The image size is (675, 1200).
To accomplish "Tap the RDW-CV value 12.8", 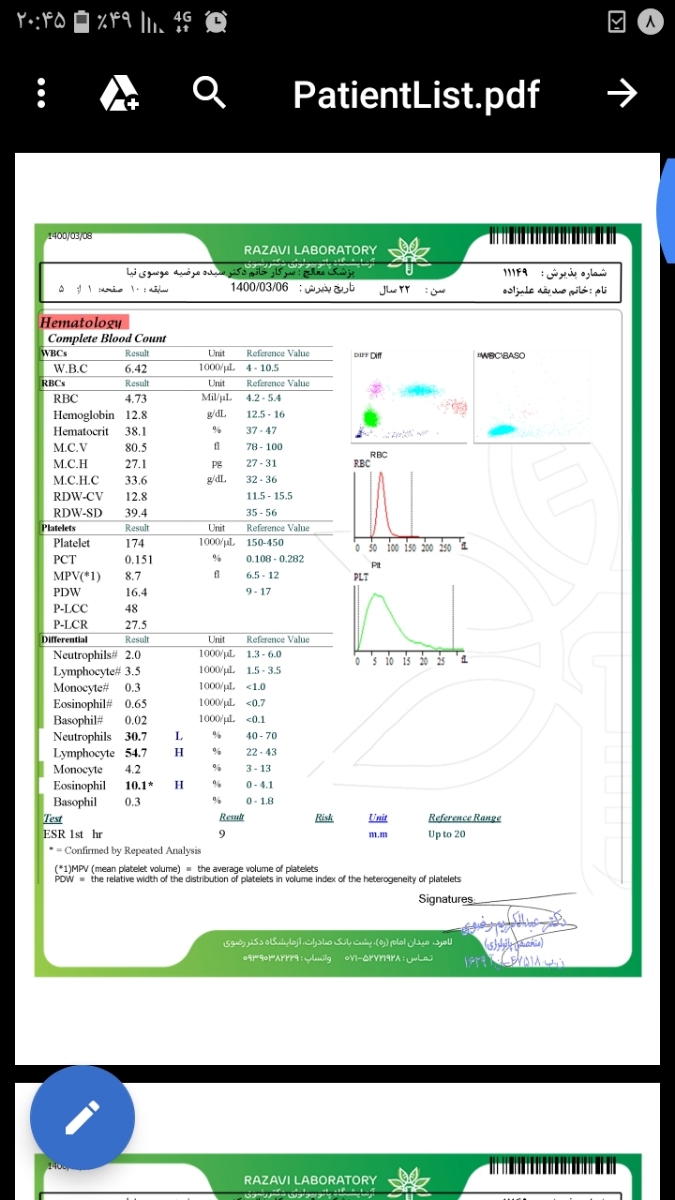I will point(136,496).
